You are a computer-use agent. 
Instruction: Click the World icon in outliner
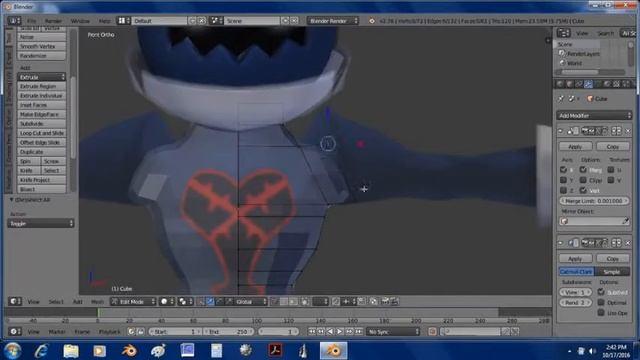[562, 63]
